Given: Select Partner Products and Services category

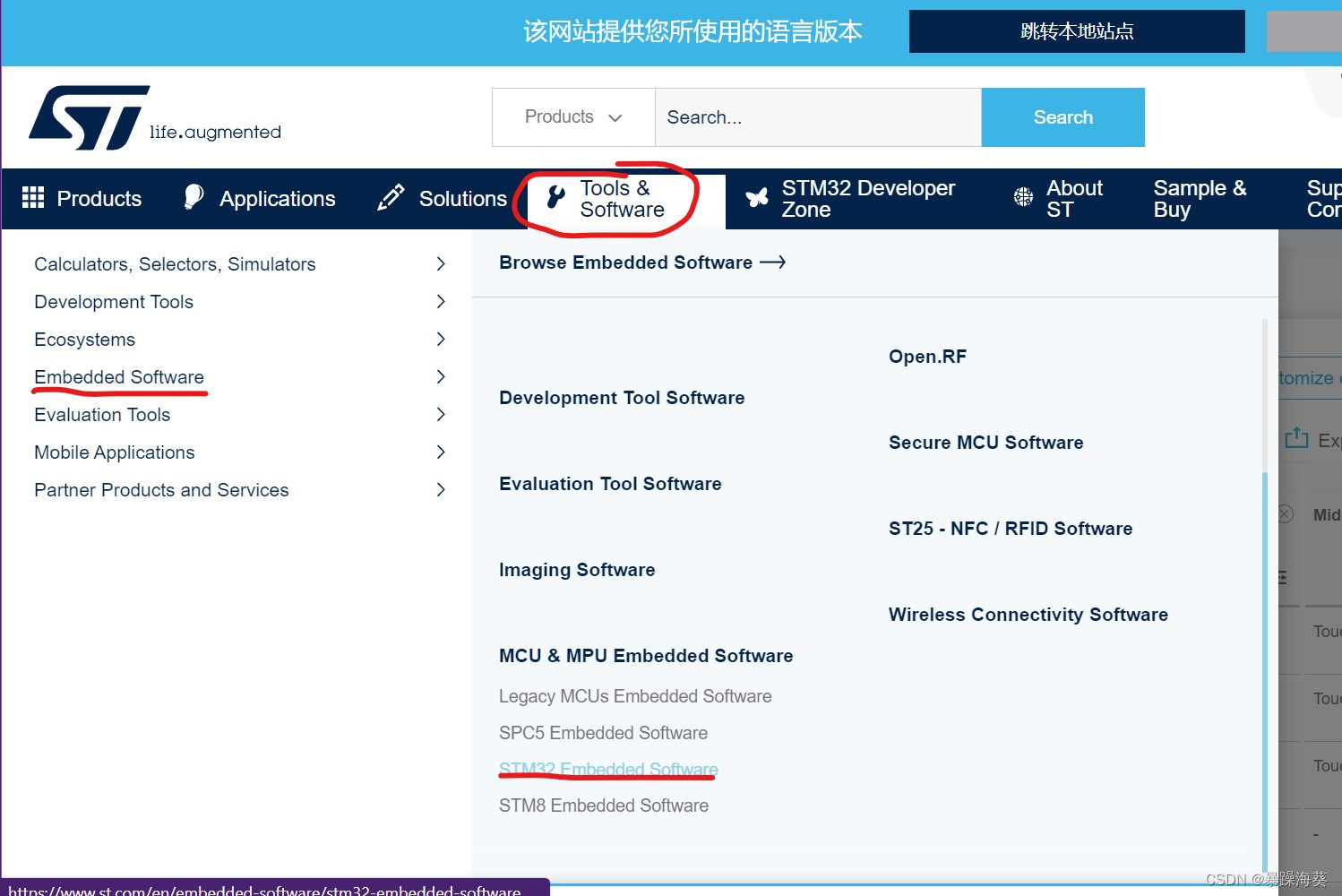Looking at the screenshot, I should coord(161,489).
